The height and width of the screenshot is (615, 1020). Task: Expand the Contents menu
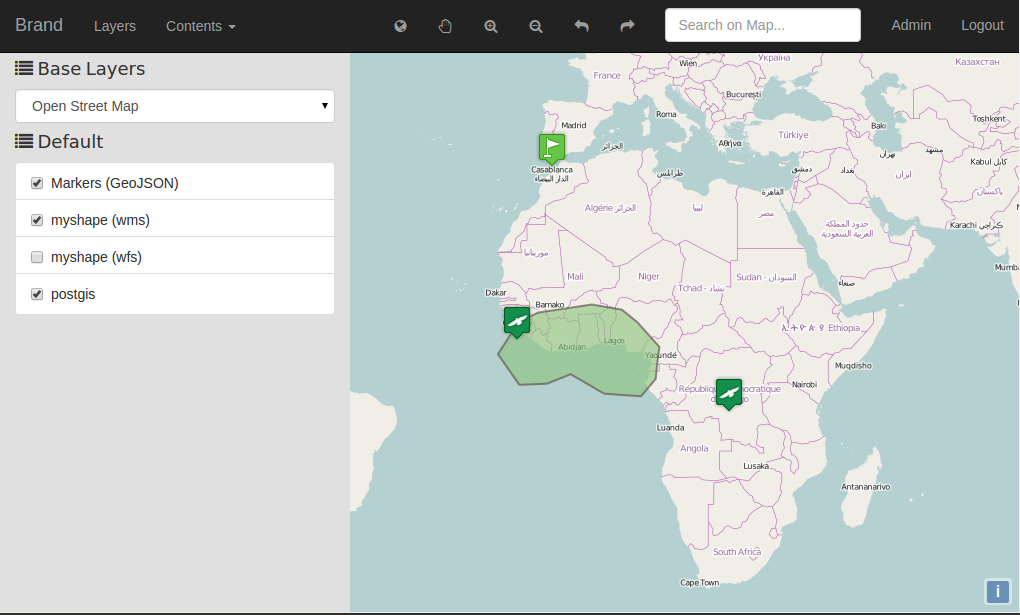tap(200, 26)
